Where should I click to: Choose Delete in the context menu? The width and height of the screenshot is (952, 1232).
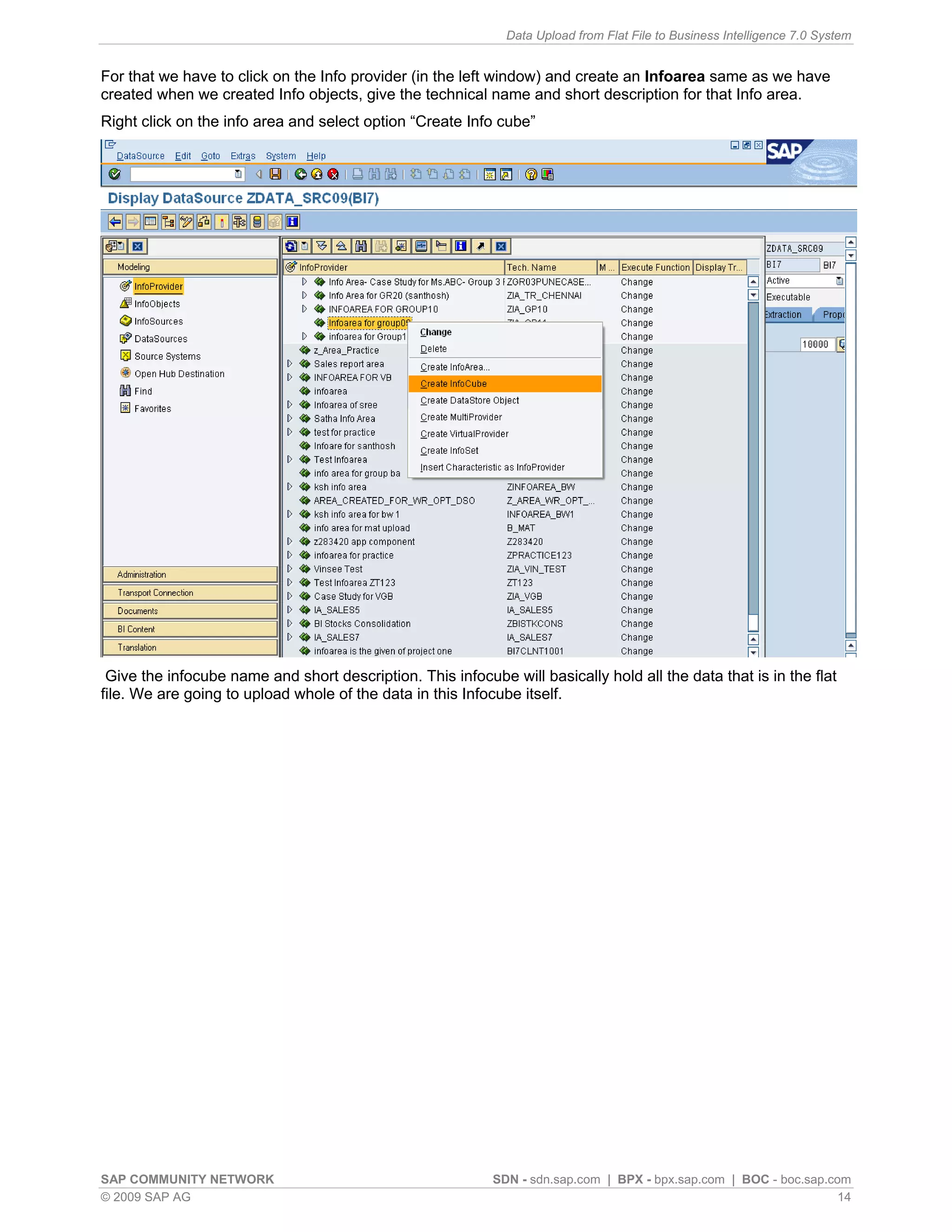click(x=505, y=349)
